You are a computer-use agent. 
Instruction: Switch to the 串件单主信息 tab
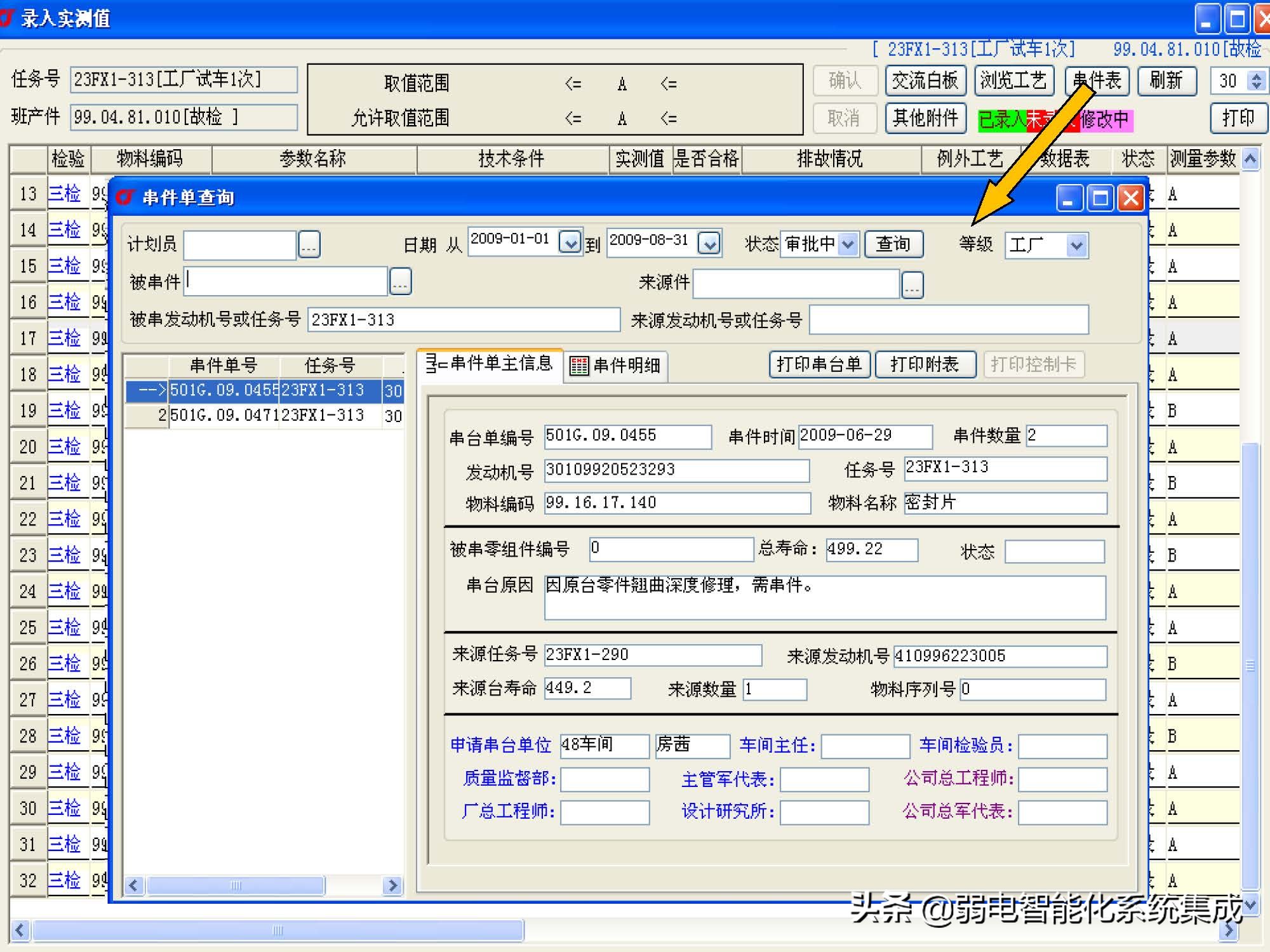click(489, 364)
